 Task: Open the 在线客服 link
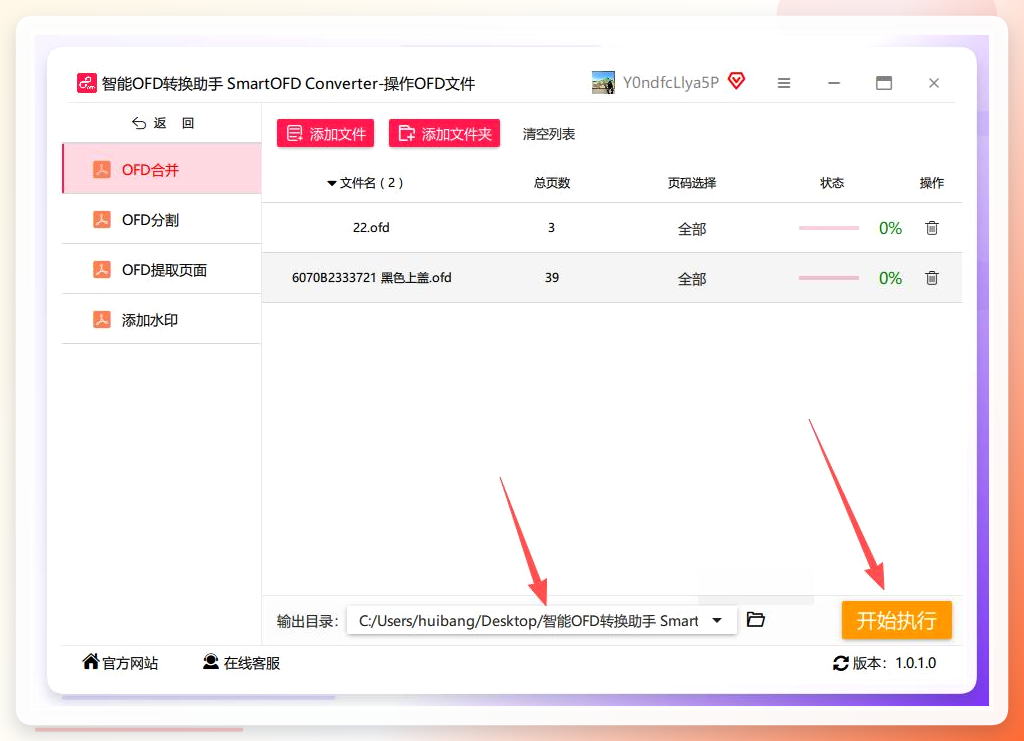(251, 663)
